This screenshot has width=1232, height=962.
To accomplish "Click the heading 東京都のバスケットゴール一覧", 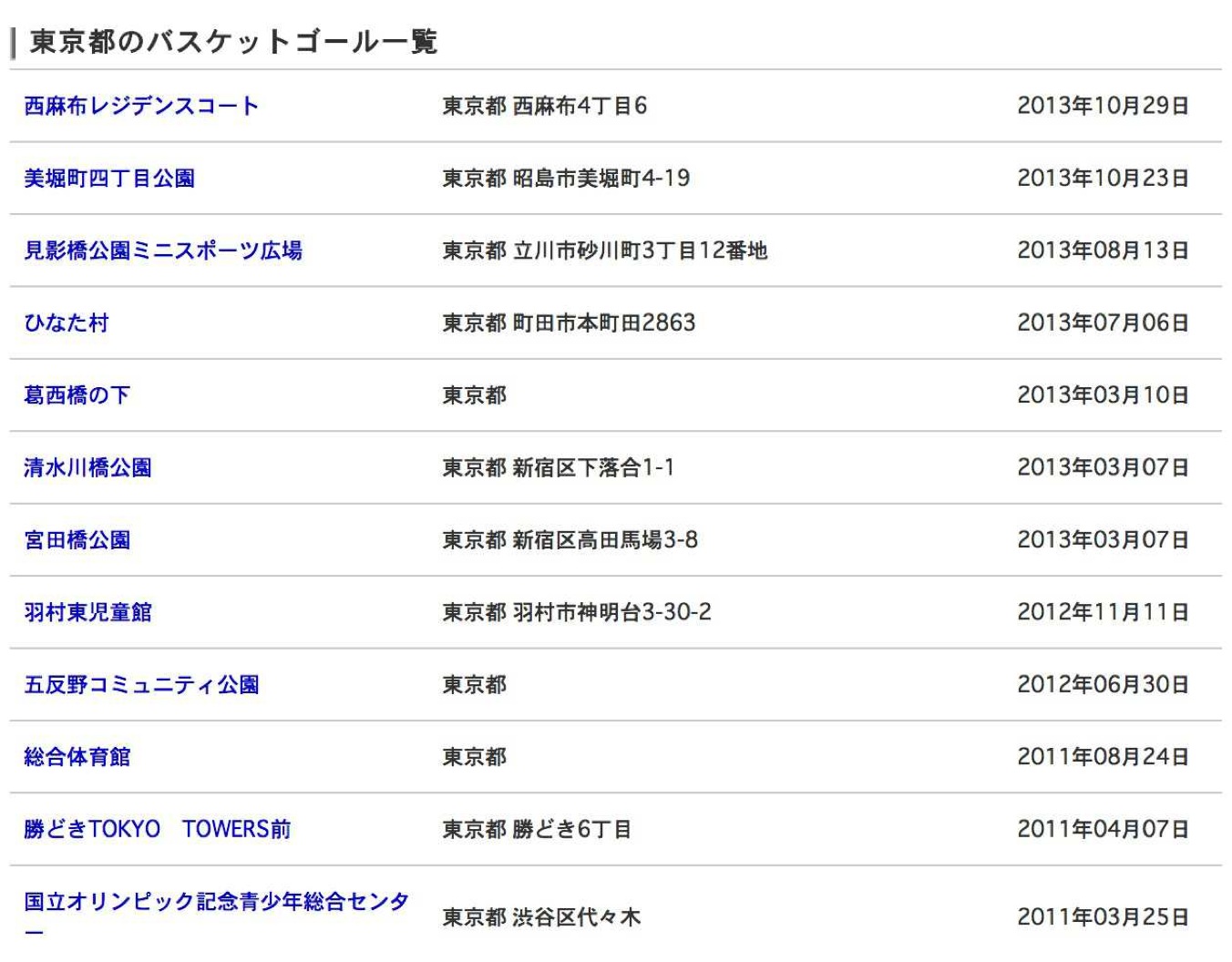I will (x=233, y=42).
